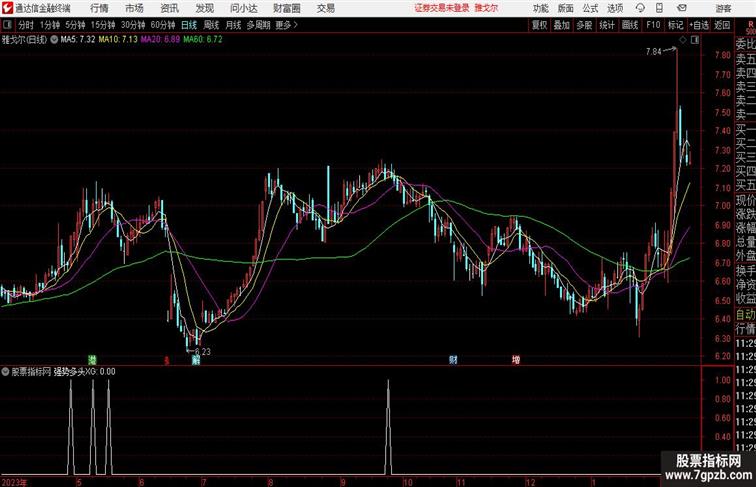Click the 雅戈尔 stock name in title bar

click(486, 8)
